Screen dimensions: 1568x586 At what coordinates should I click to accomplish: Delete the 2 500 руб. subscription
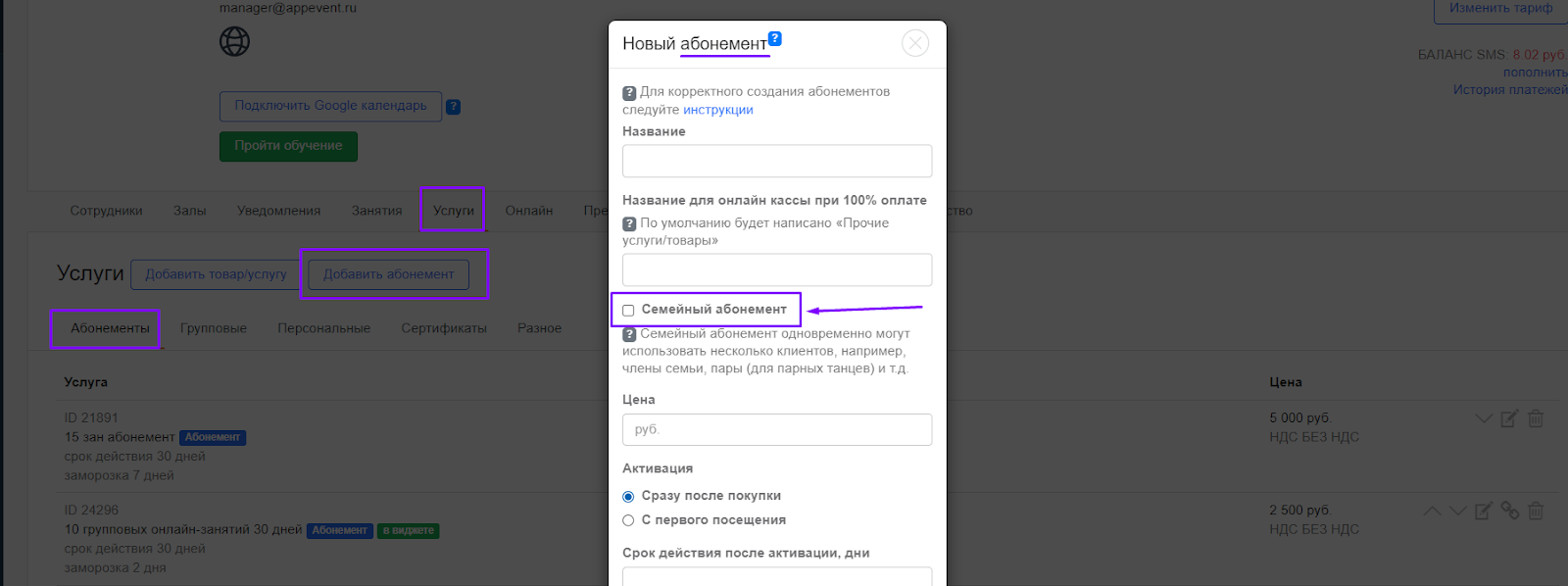[x=1536, y=511]
